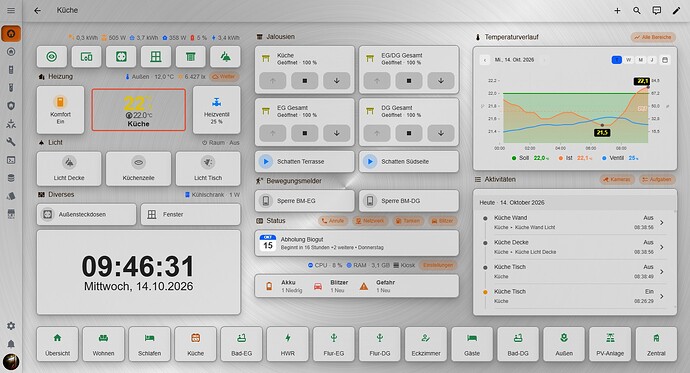Click the Alle Bereiche button

pyautogui.click(x=653, y=37)
